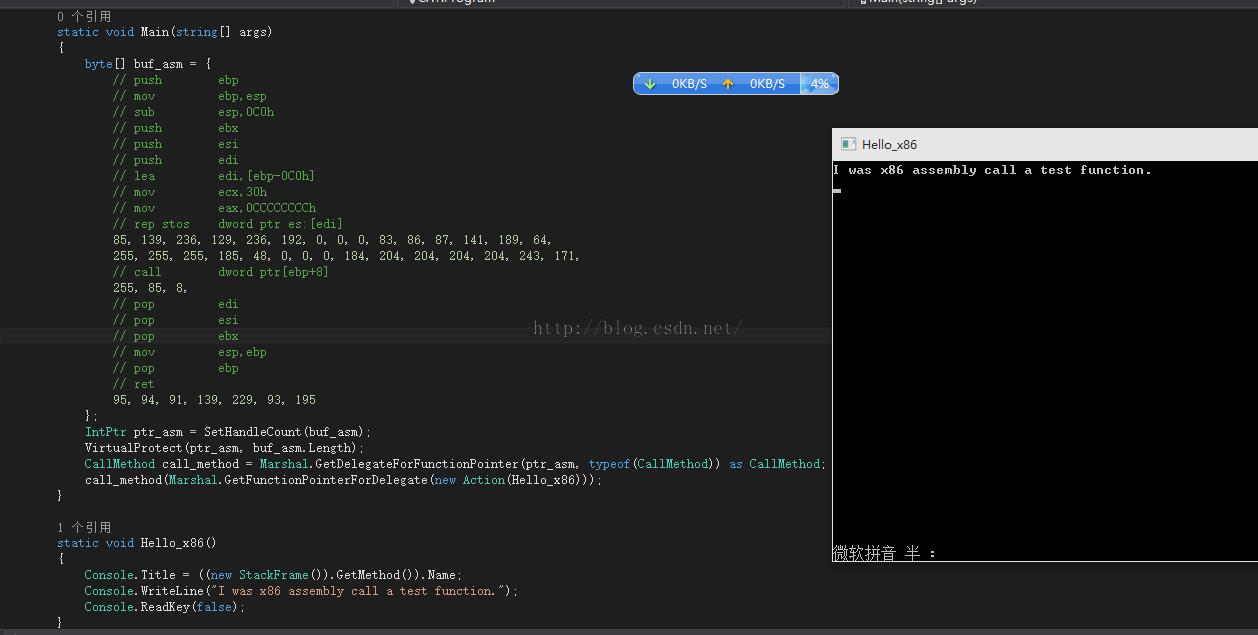Click the "call_method(Marshal.GetFunctionPointerForDelegate" line

(x=344, y=480)
